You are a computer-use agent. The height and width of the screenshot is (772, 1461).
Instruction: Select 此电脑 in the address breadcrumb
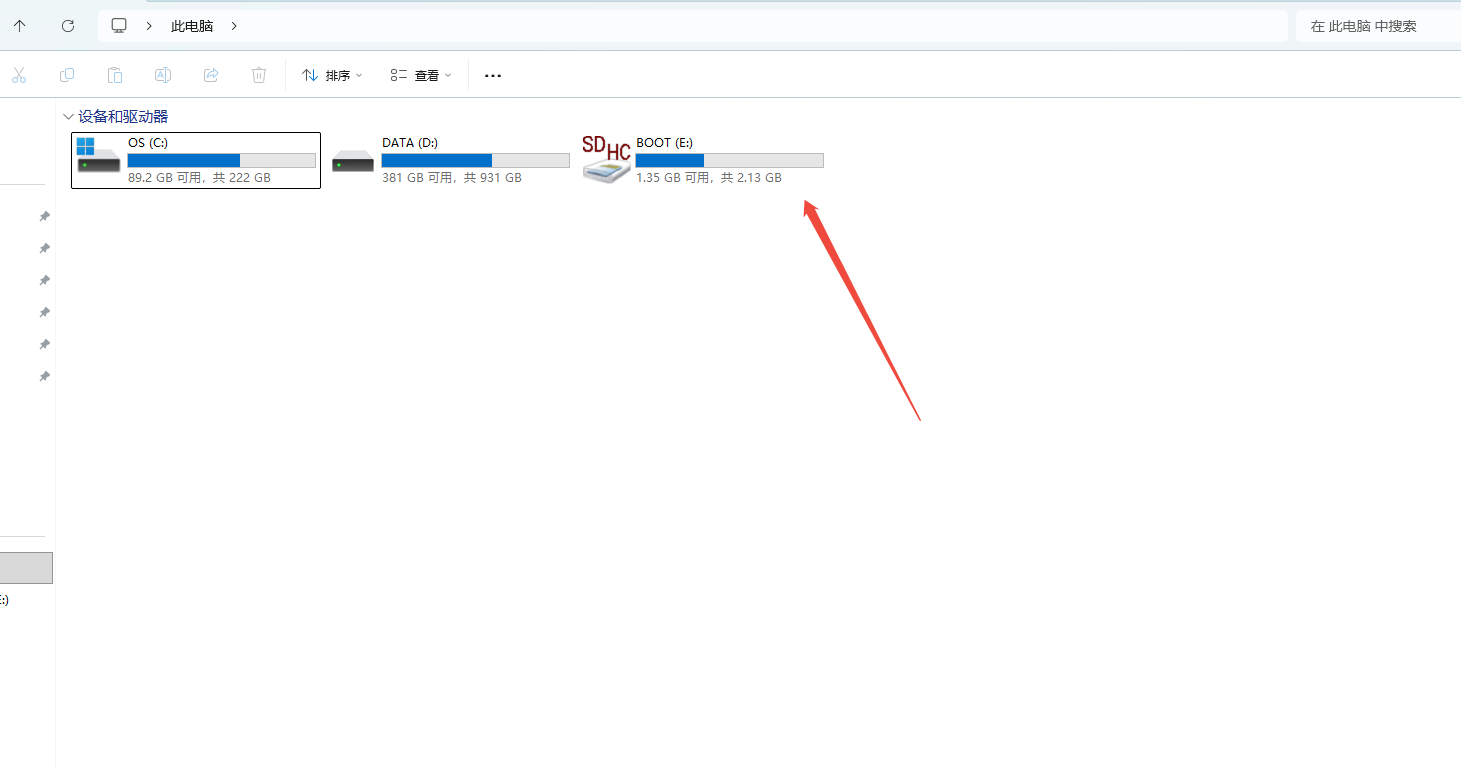(x=192, y=26)
